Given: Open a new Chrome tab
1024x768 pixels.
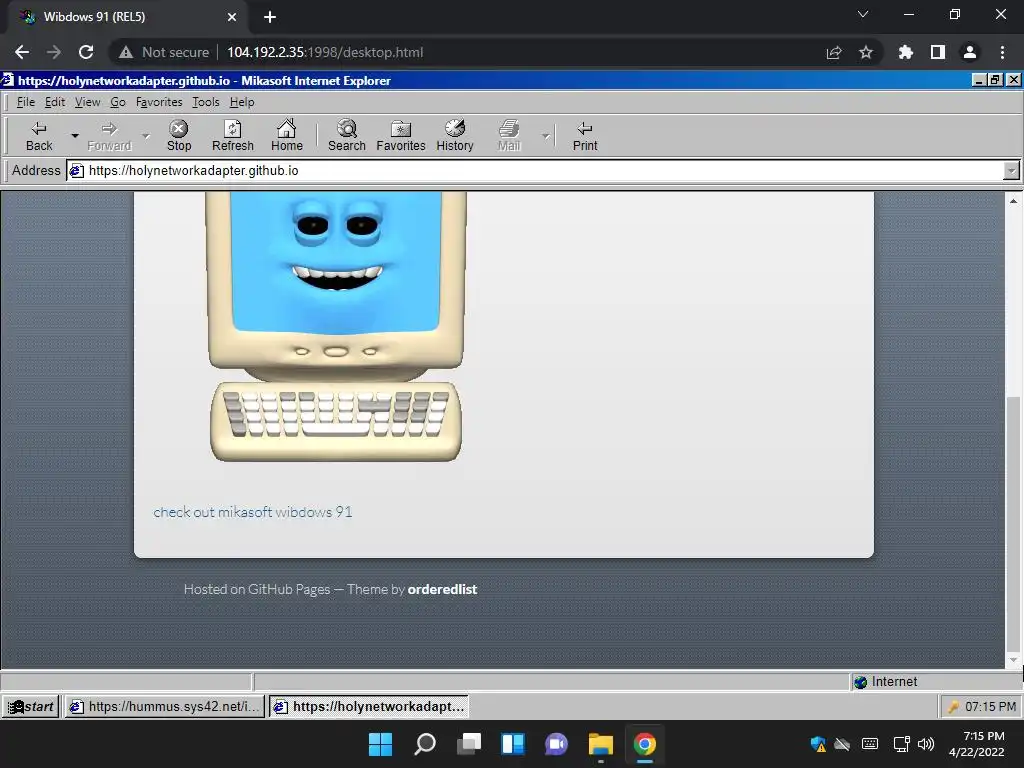Looking at the screenshot, I should click(x=270, y=17).
